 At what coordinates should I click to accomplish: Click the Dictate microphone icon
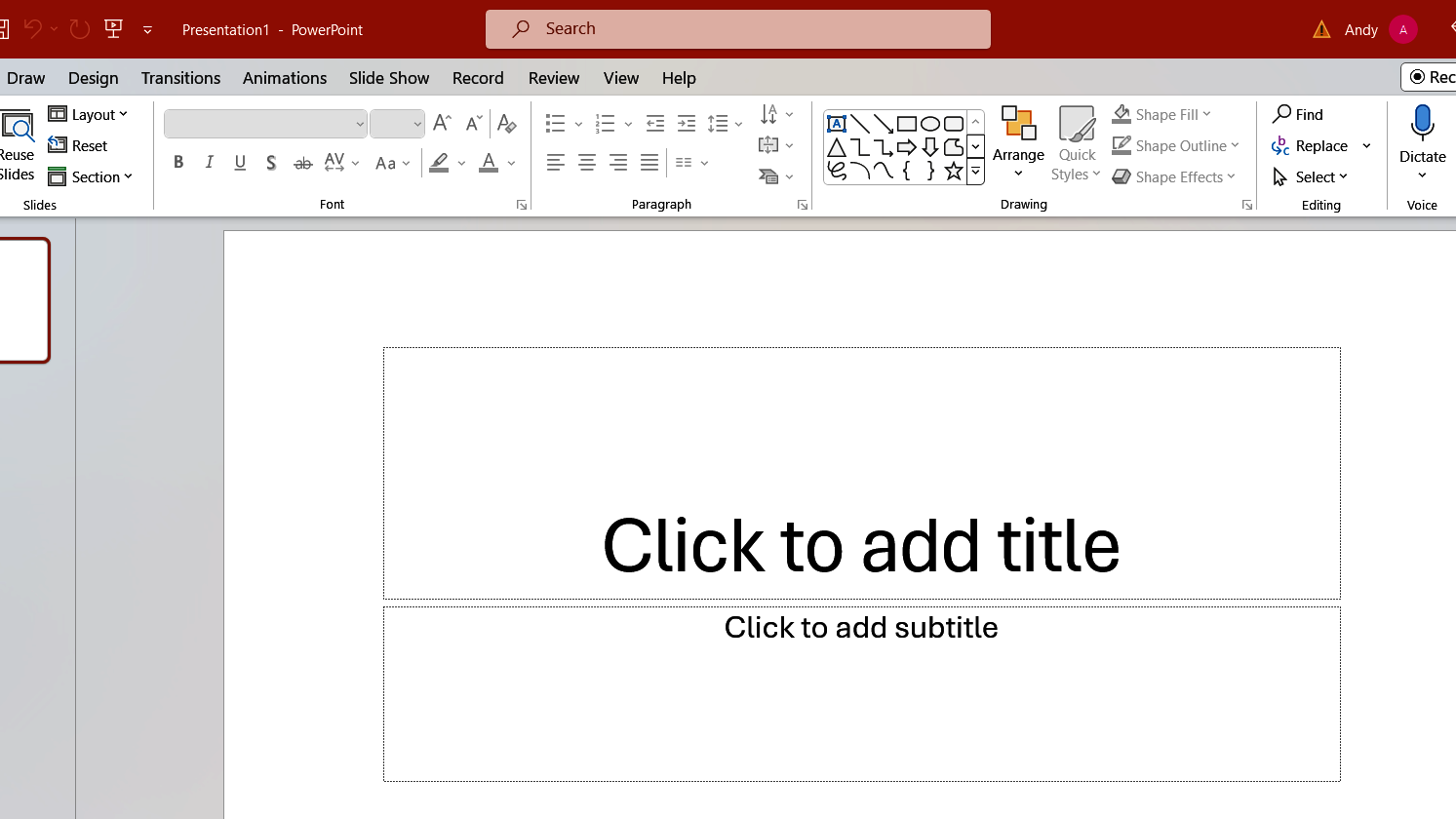click(1422, 123)
